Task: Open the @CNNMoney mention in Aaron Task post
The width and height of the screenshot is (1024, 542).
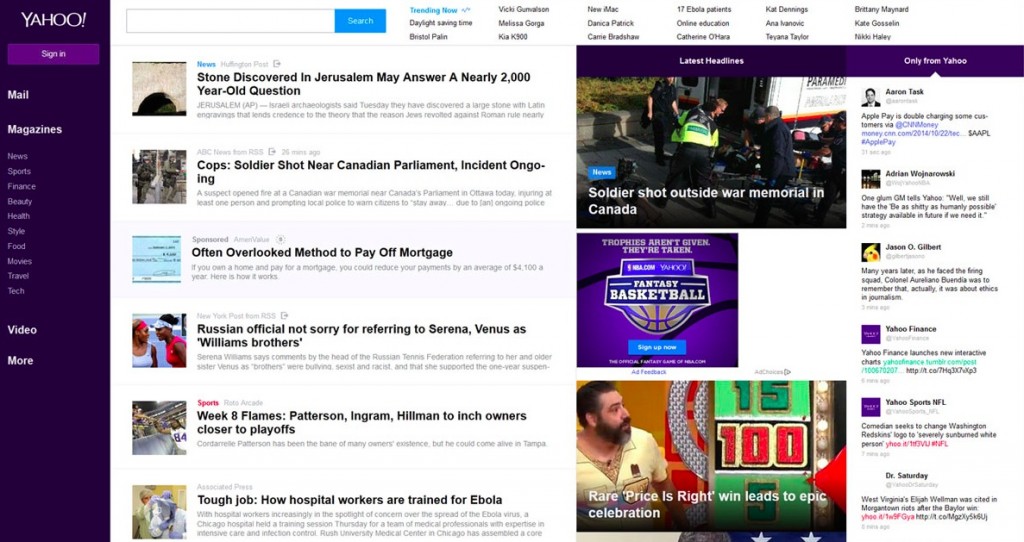Action: click(x=916, y=125)
